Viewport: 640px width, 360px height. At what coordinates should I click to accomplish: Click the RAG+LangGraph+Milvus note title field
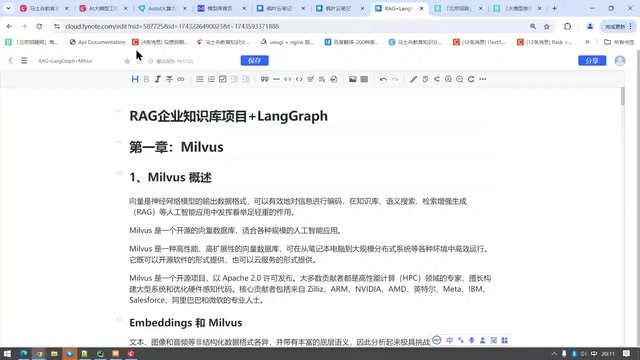tap(65, 61)
